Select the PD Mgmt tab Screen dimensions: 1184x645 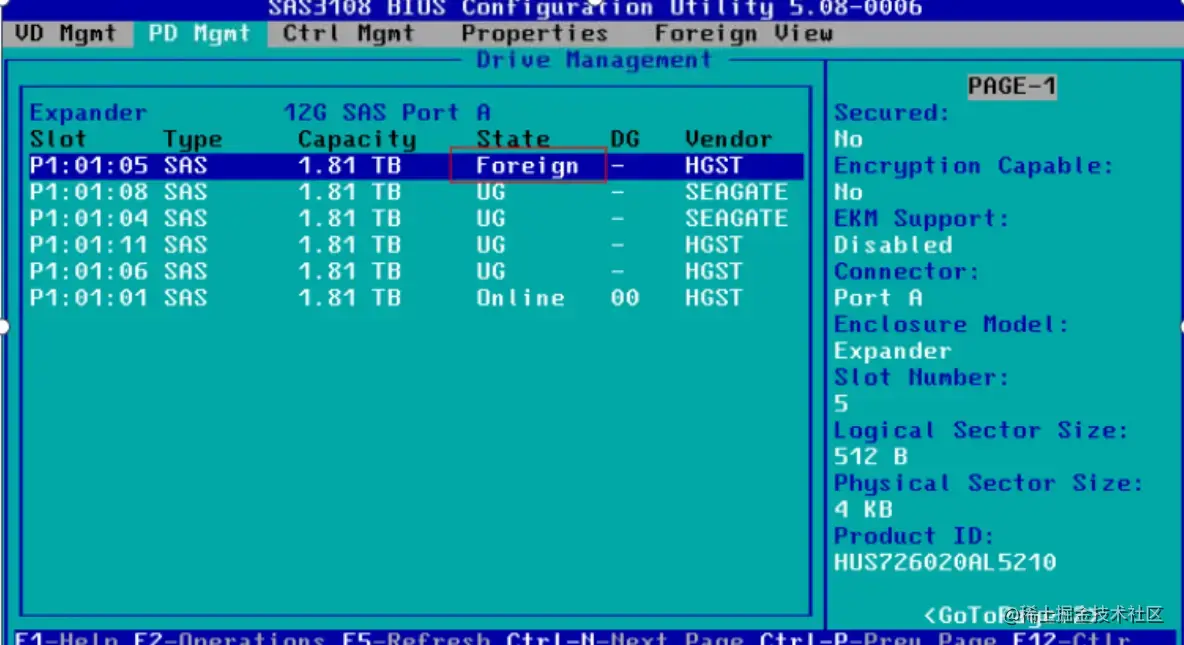(199, 34)
